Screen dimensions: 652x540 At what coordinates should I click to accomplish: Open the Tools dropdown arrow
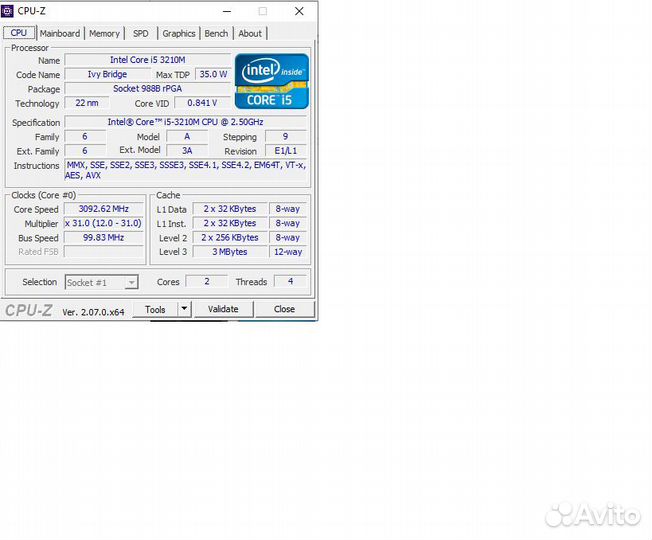point(184,309)
